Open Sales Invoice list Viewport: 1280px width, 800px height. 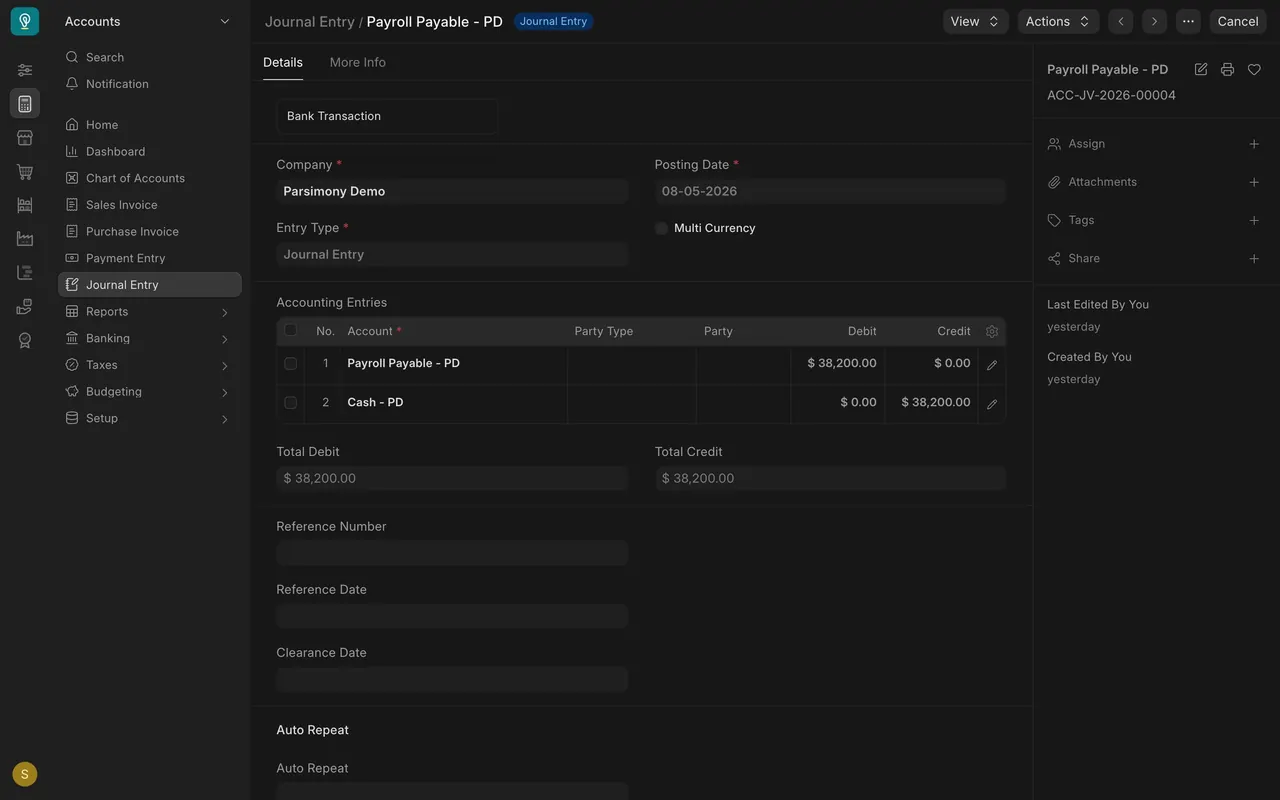coord(150,204)
